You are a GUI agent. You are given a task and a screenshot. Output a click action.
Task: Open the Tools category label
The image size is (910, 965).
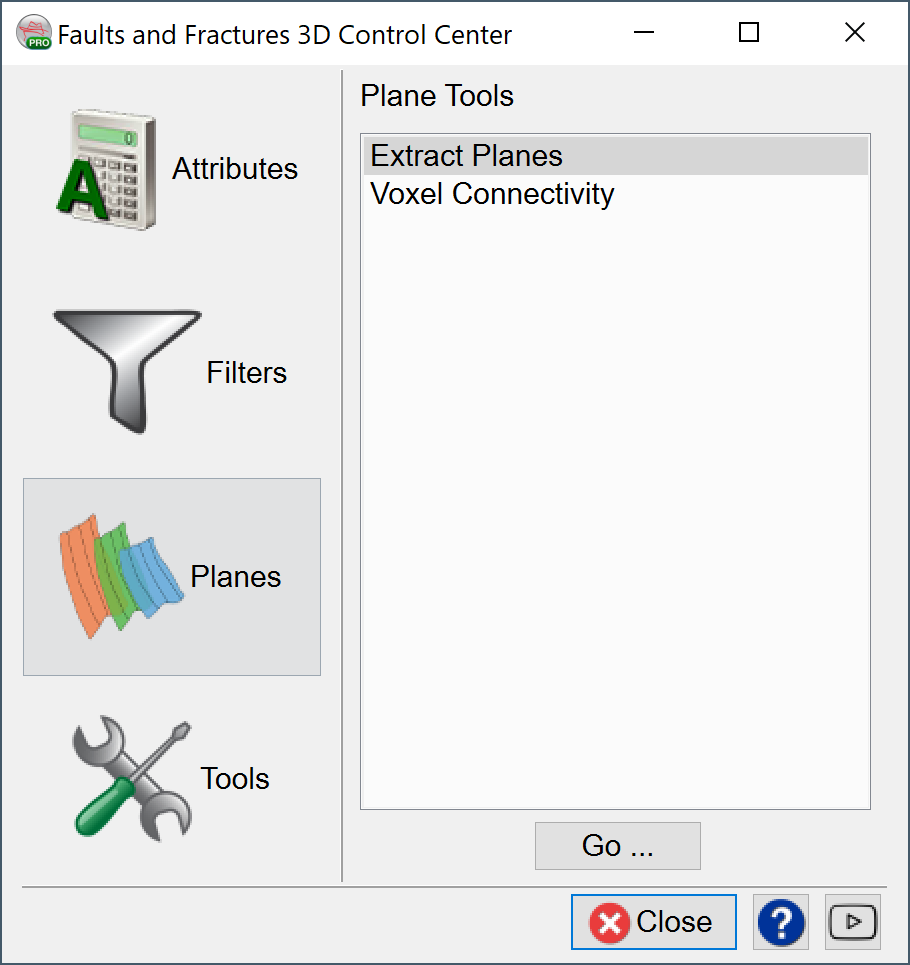(x=235, y=779)
